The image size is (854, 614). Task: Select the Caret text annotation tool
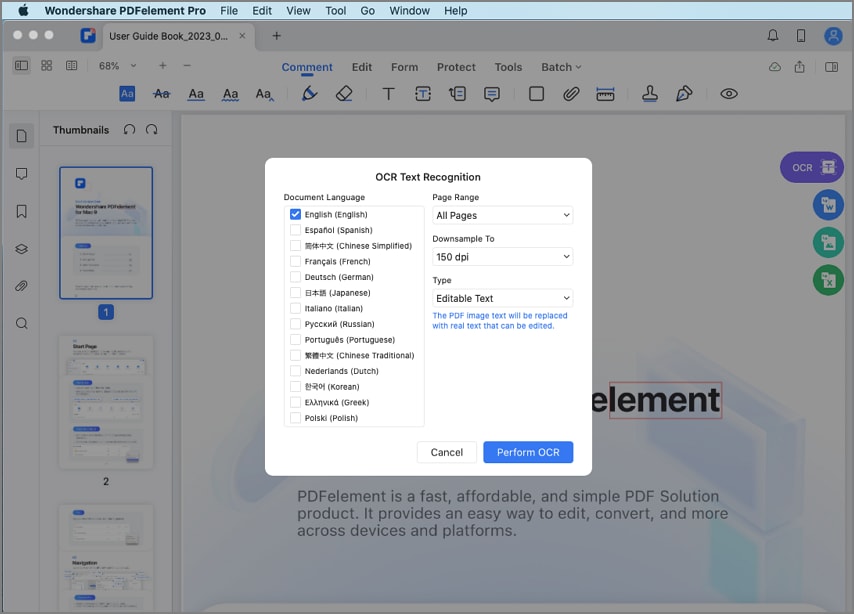tap(264, 94)
